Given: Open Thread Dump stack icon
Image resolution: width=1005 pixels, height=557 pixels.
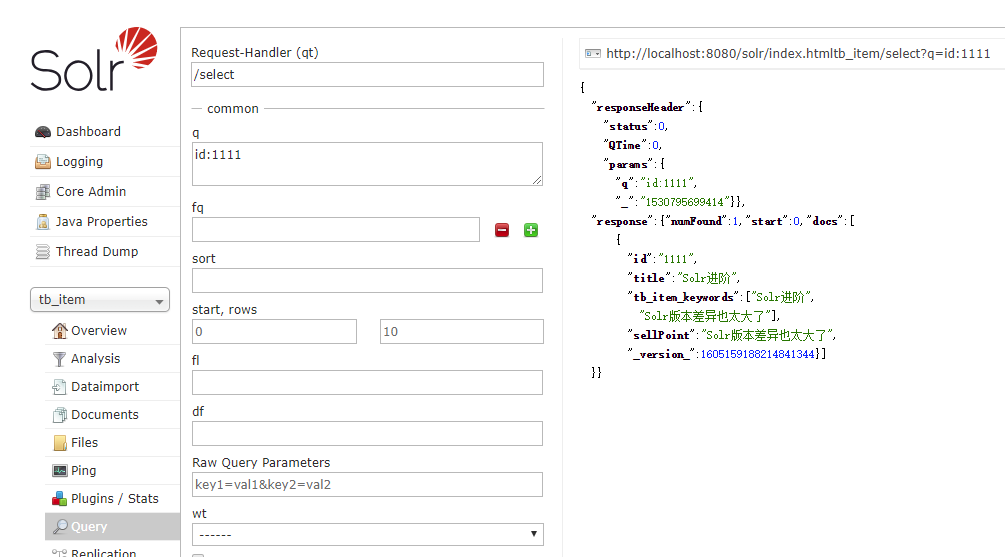Looking at the screenshot, I should click(43, 252).
